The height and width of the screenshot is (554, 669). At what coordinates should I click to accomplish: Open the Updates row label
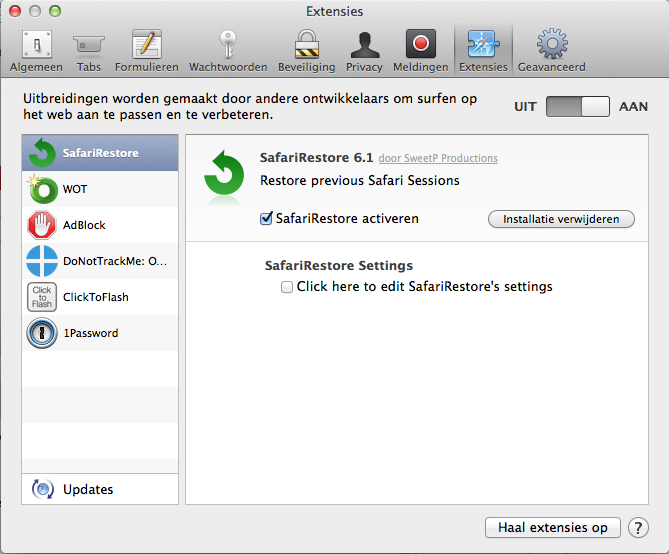tap(88, 489)
